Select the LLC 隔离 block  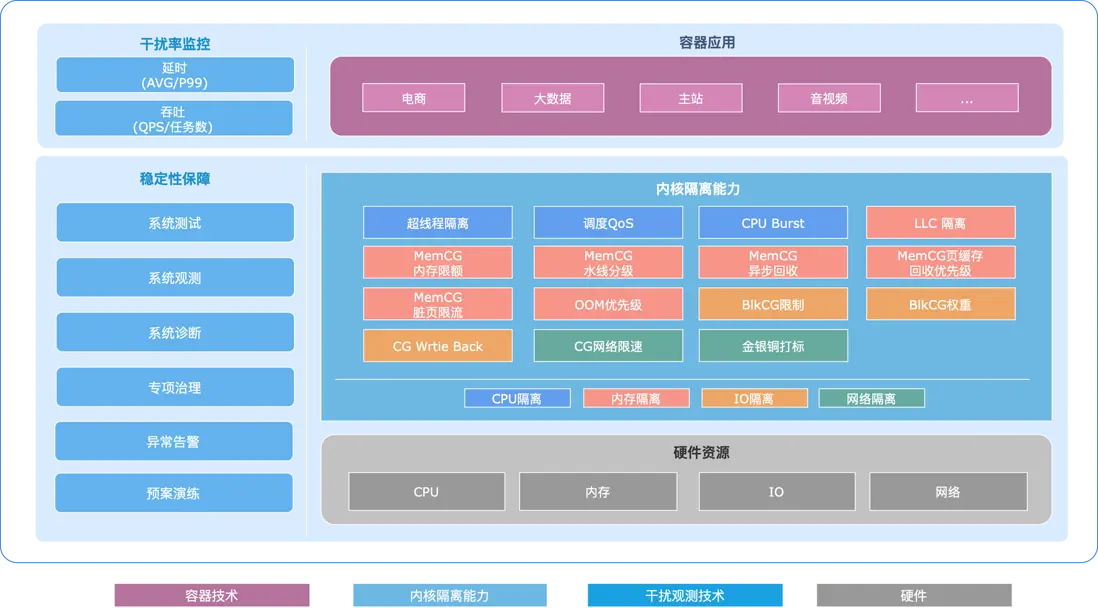coord(939,222)
